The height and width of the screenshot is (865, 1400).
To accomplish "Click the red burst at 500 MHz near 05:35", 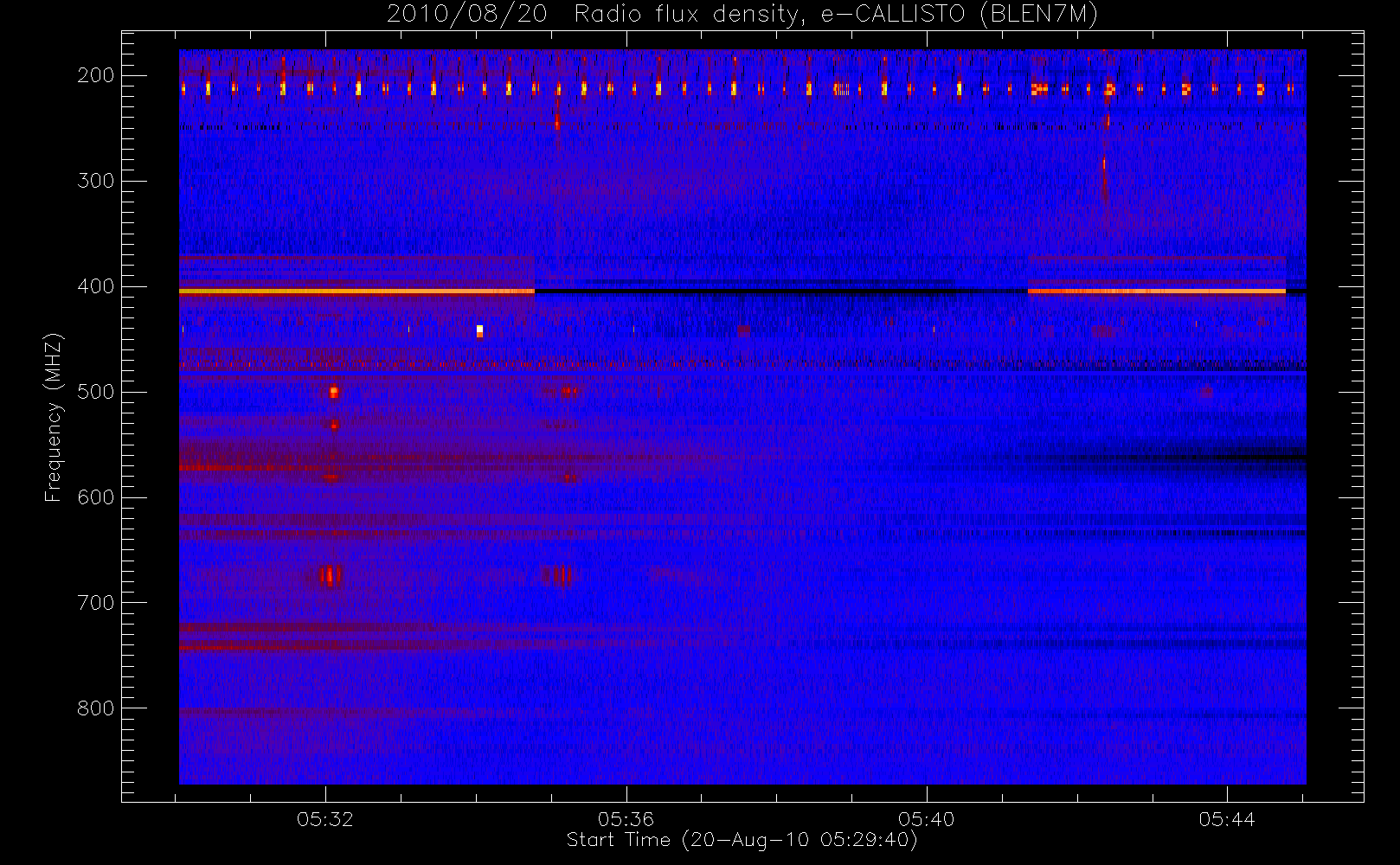I will click(568, 392).
